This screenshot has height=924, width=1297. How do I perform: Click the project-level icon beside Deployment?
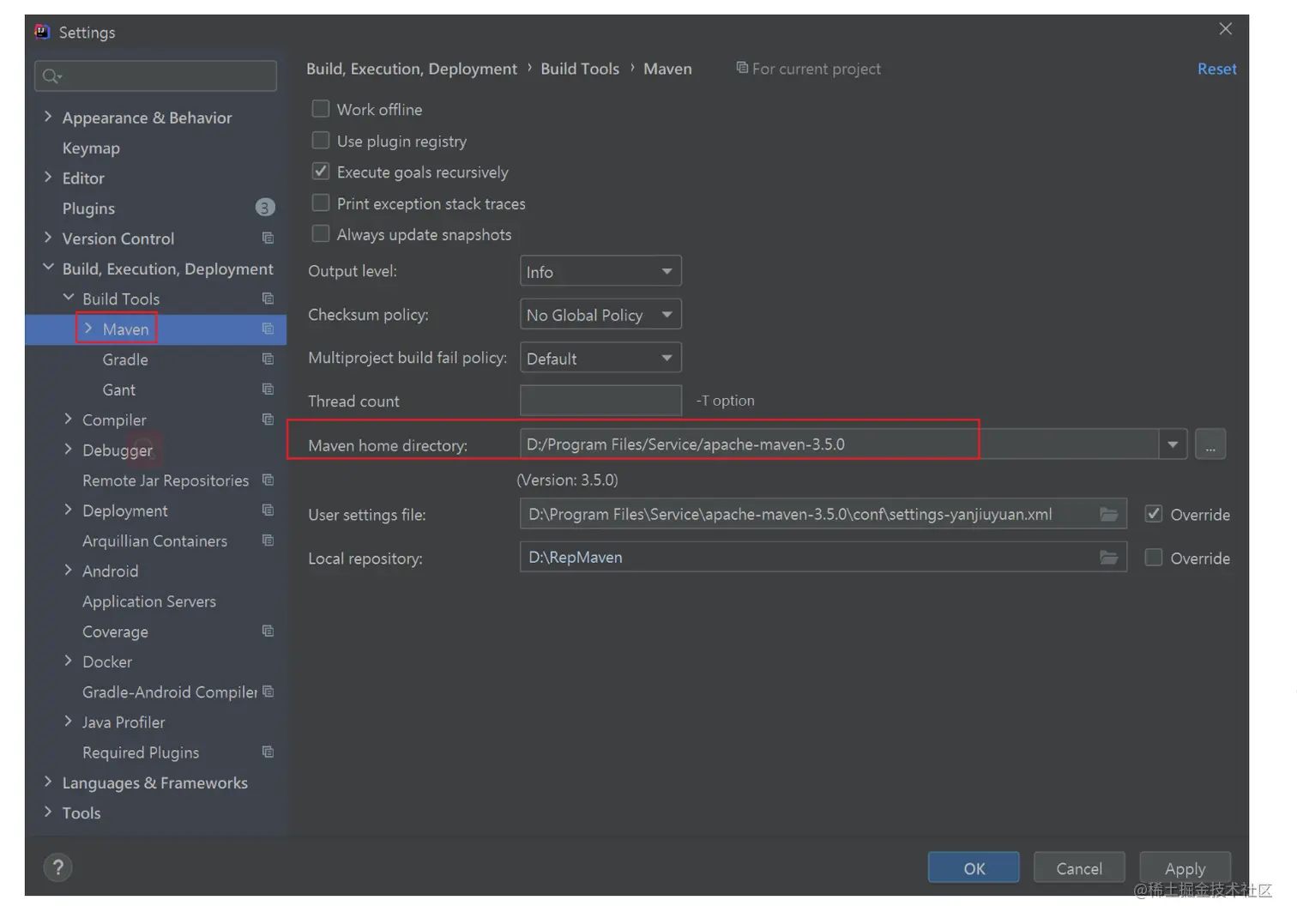268,510
